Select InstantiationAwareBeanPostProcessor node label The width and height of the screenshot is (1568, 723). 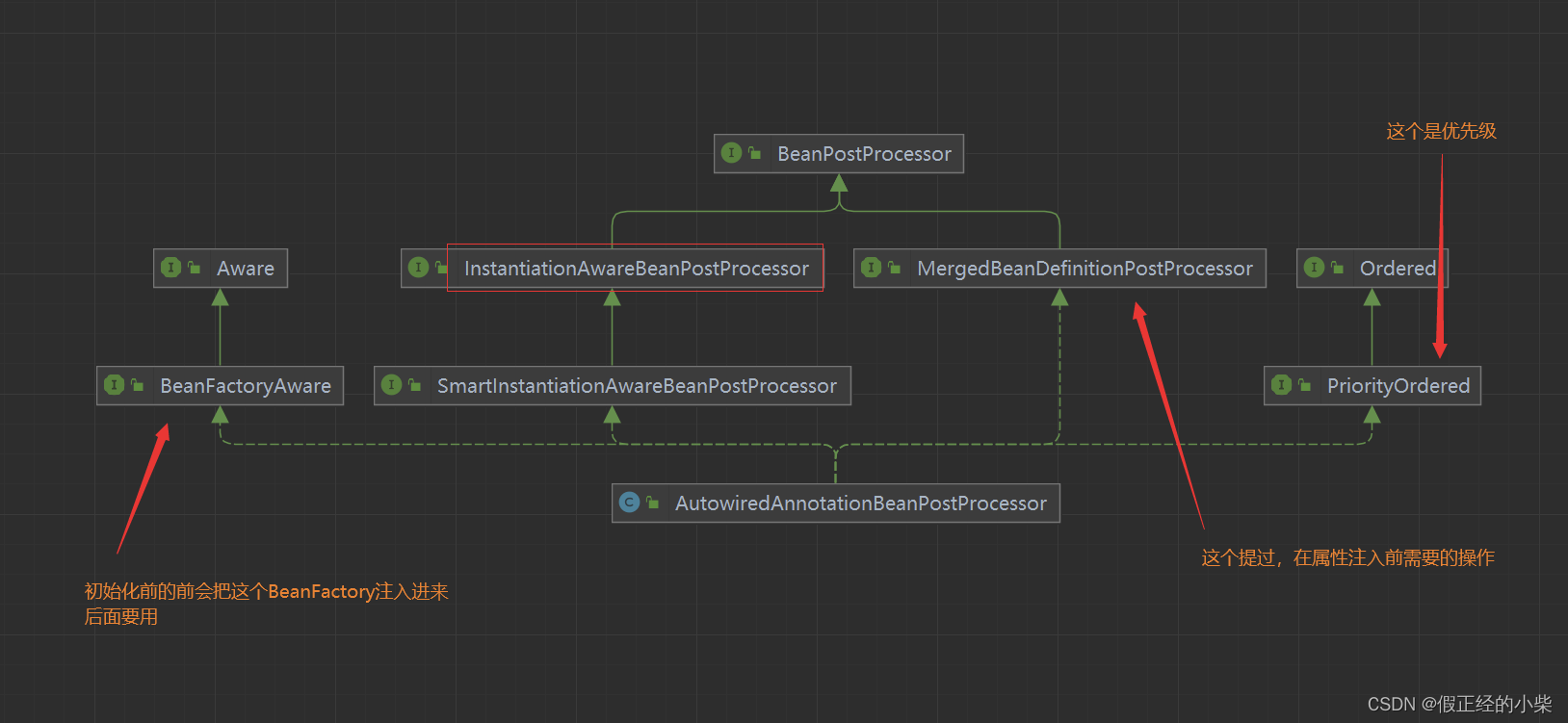(x=636, y=269)
